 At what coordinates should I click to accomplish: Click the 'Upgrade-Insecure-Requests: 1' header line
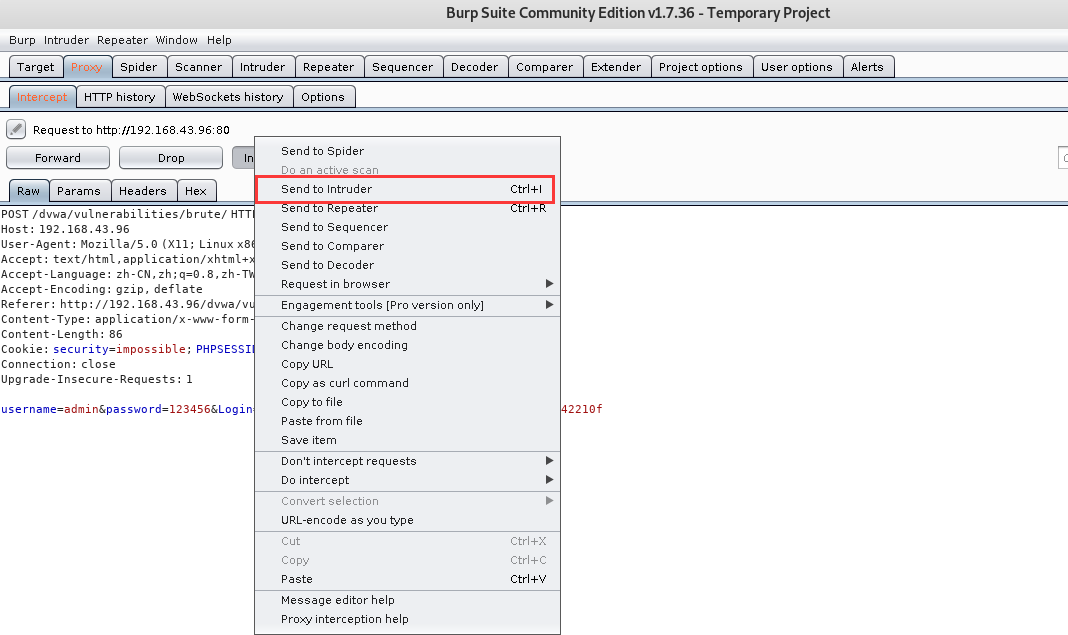click(x=97, y=379)
